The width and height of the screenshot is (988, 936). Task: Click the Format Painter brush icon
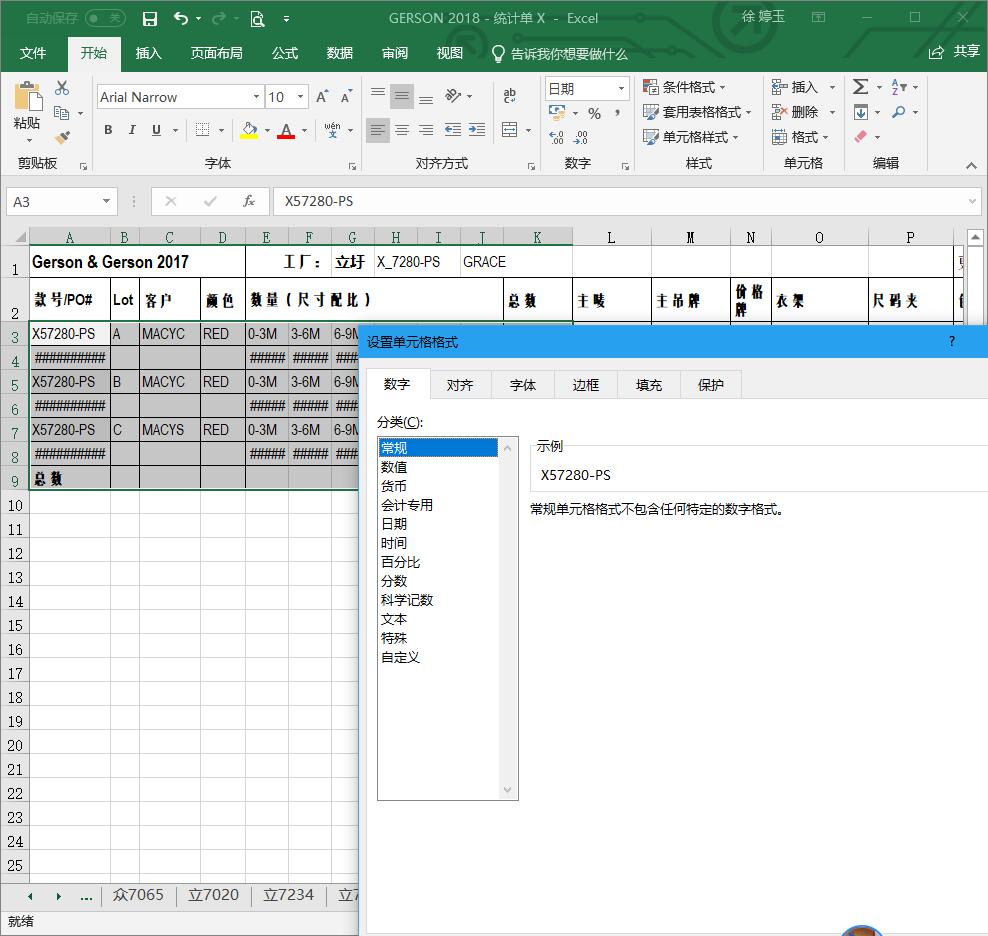pyautogui.click(x=62, y=137)
